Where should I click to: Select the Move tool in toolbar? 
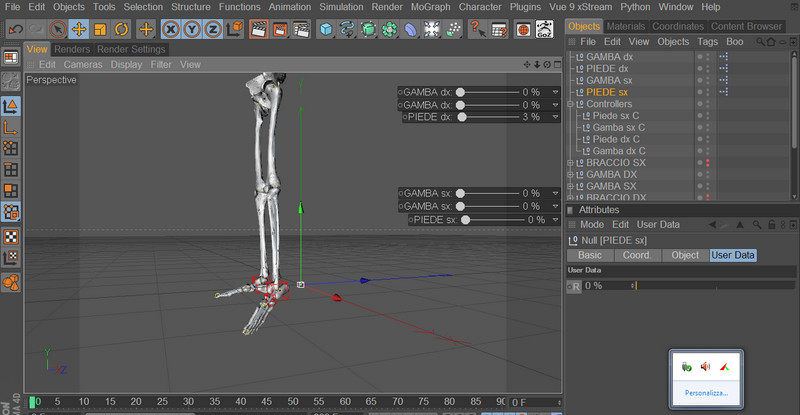pos(79,29)
